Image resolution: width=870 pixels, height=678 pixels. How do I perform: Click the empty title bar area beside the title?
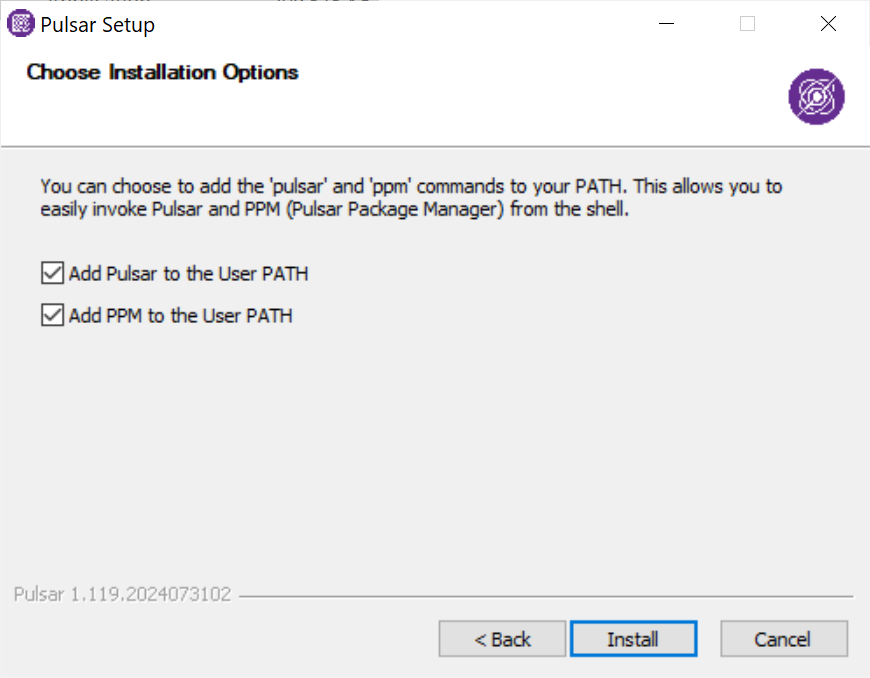(400, 24)
